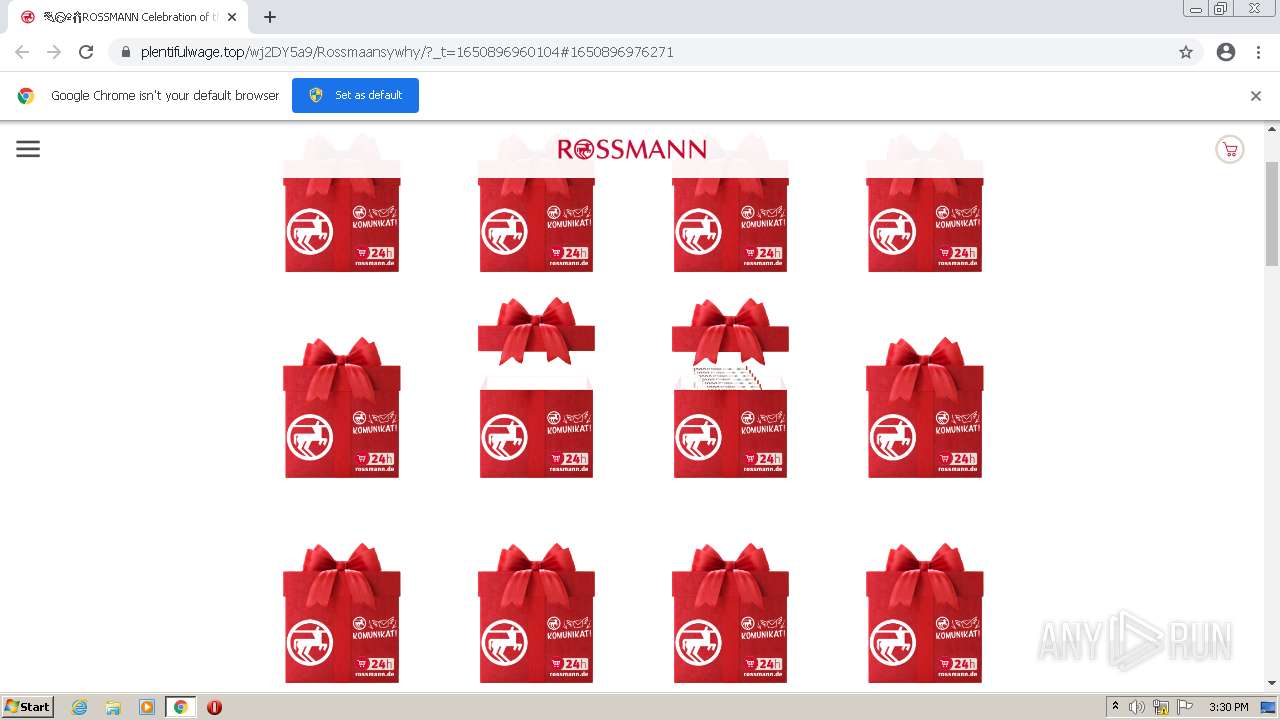Dismiss the default browser notification bar
This screenshot has width=1280, height=720.
[x=1256, y=96]
